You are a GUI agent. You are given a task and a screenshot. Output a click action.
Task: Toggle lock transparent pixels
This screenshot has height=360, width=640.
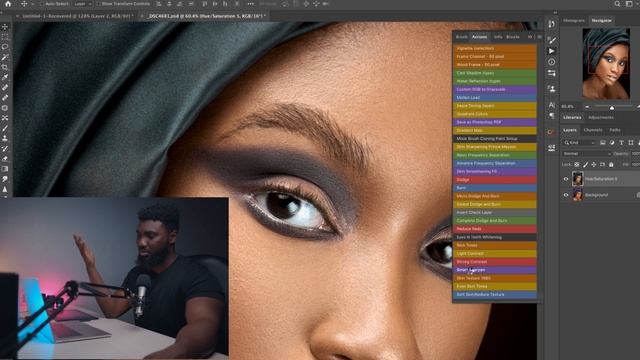click(x=577, y=164)
